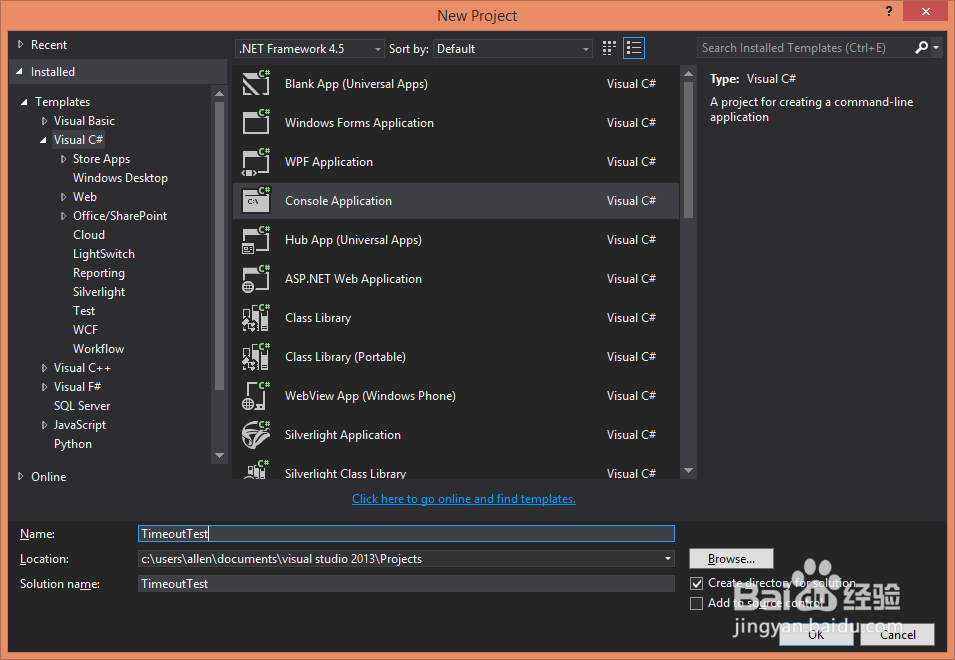Select the Blank App template icon
955x660 pixels.
pos(256,83)
